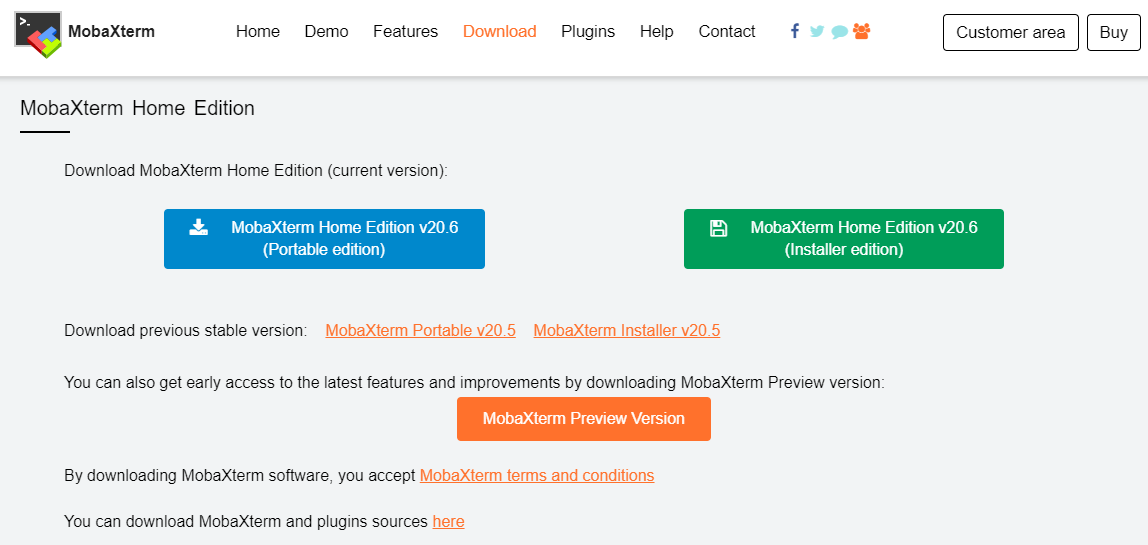1148x545 pixels.
Task: Download MobaXterm Home Edition v20.6 Installer edition
Action: coord(843,239)
